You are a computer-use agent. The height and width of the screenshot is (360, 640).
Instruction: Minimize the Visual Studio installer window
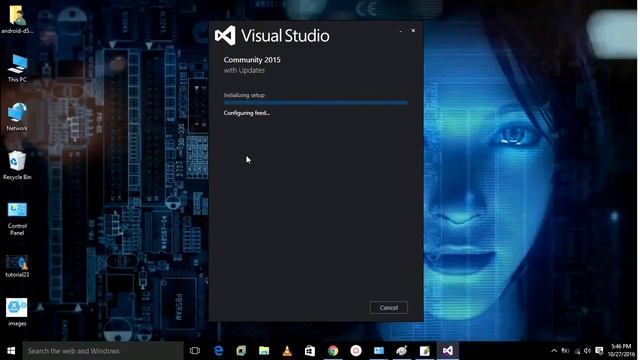(400, 31)
